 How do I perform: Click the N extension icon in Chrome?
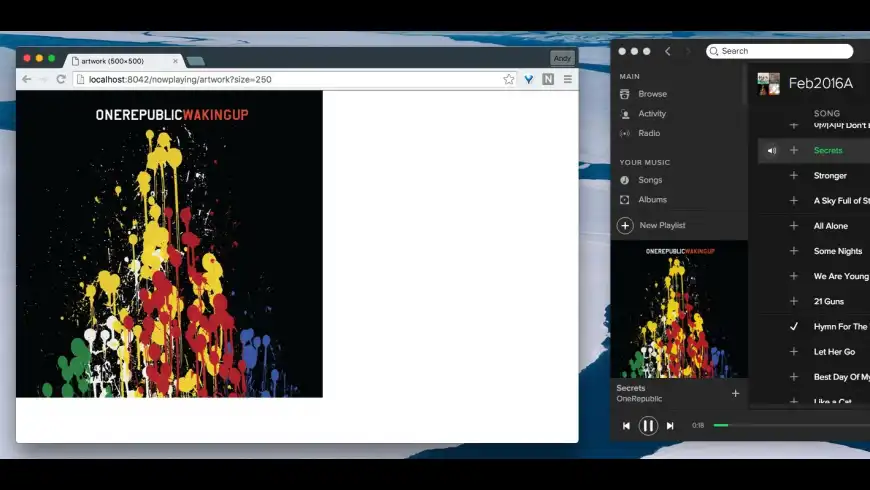(548, 79)
